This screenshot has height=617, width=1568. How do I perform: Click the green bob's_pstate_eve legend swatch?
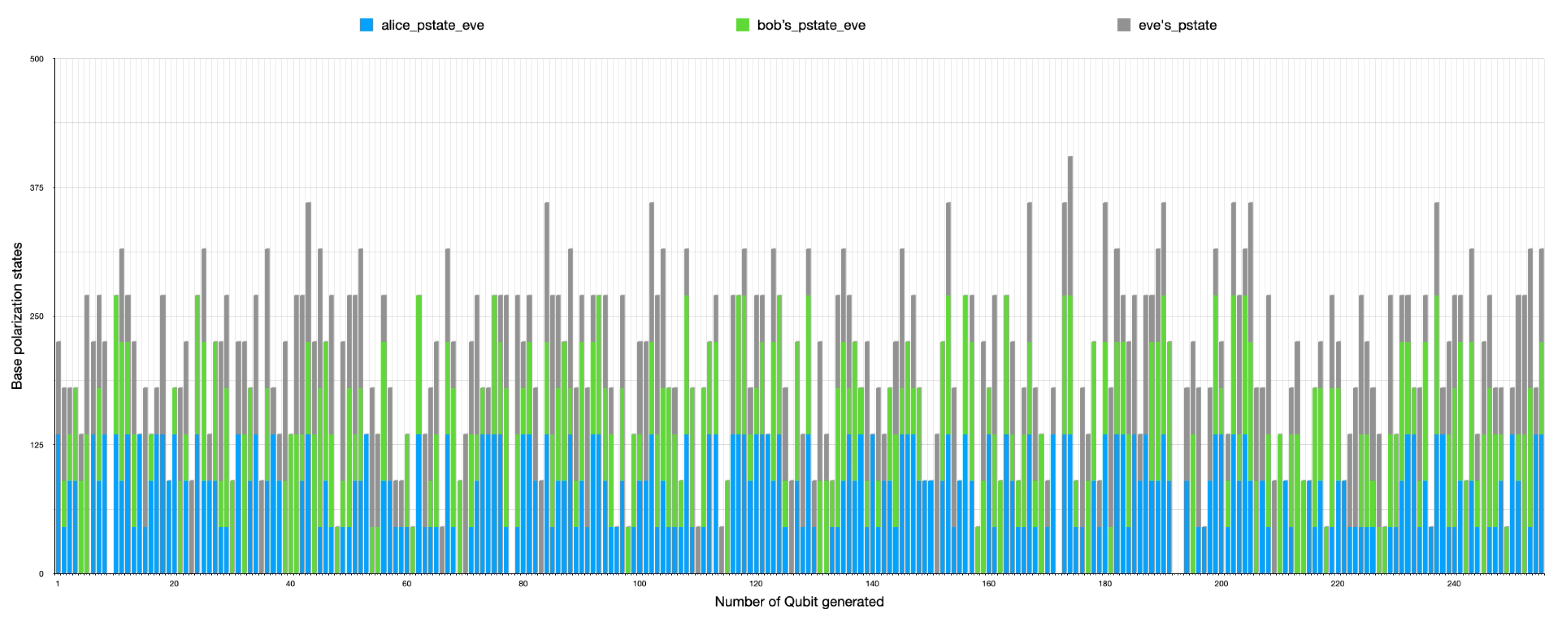(x=742, y=25)
